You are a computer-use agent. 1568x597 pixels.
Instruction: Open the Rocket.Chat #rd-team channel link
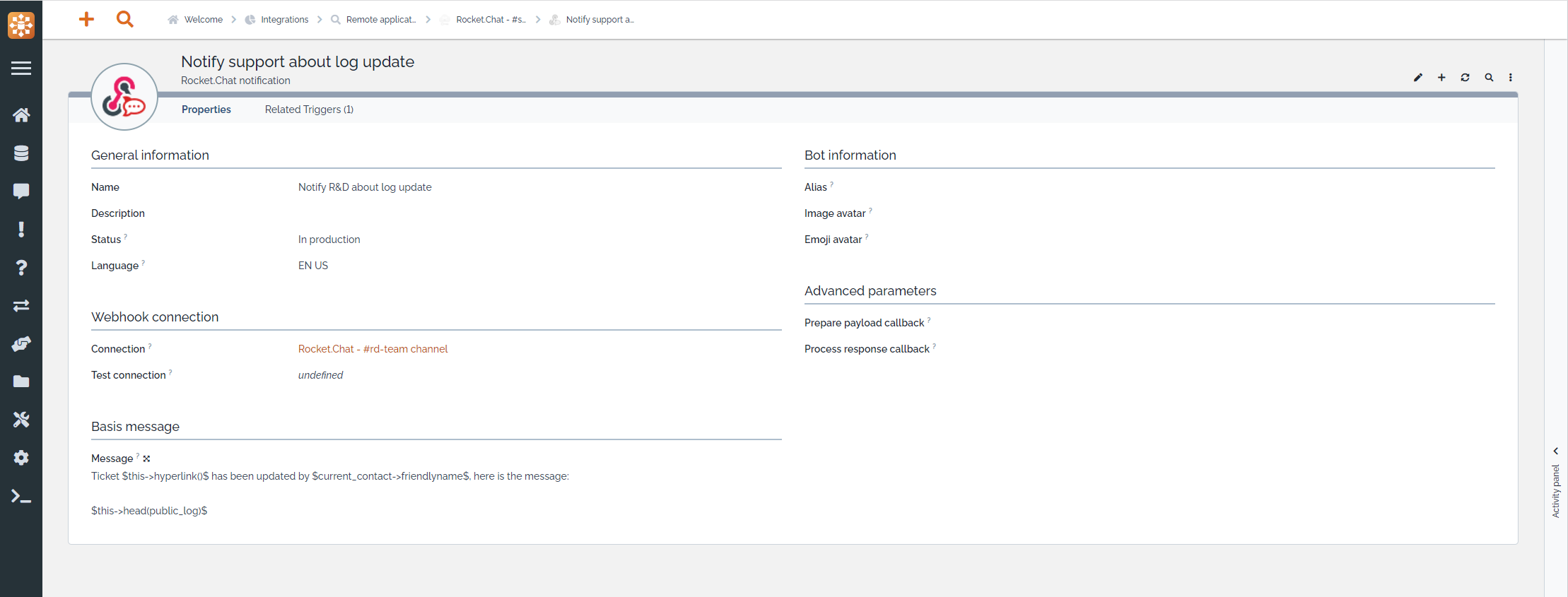point(373,349)
